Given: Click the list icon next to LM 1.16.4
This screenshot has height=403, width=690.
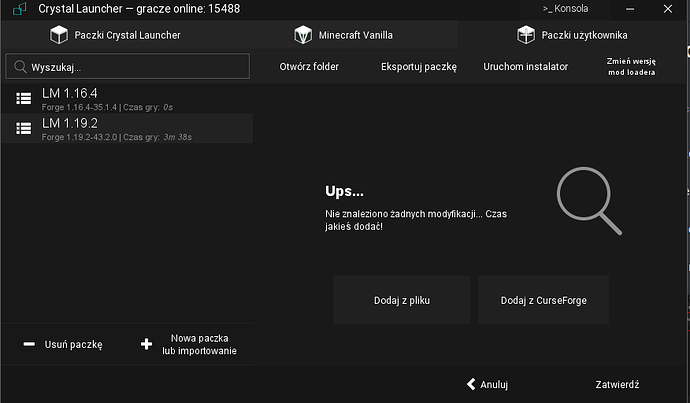Looking at the screenshot, I should (x=24, y=98).
